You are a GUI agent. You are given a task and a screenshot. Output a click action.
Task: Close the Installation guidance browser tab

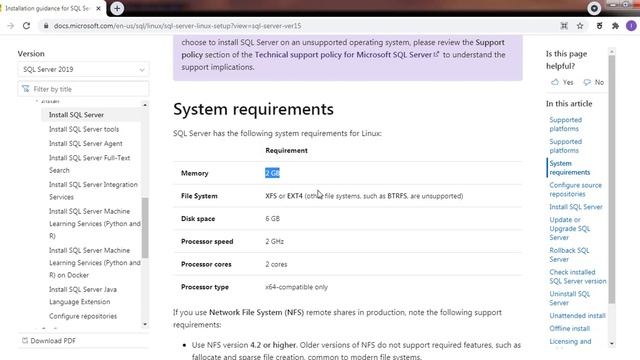click(x=98, y=8)
